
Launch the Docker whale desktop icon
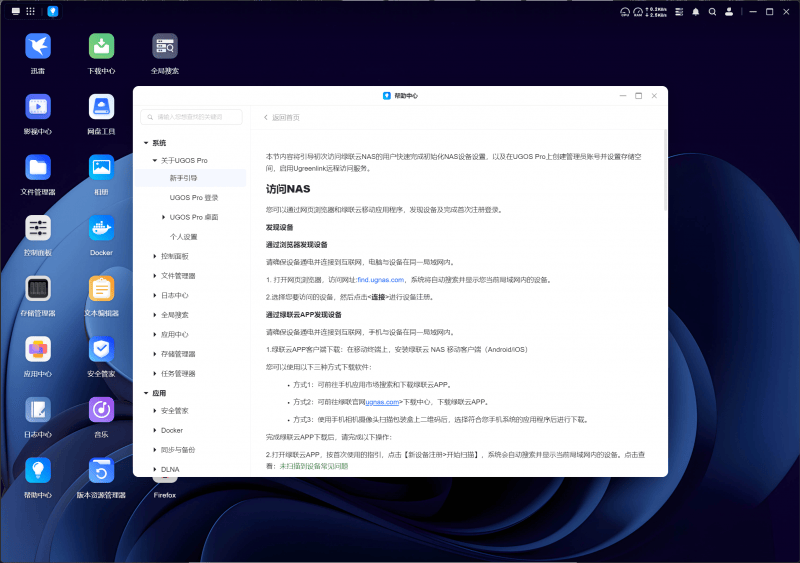tap(101, 228)
